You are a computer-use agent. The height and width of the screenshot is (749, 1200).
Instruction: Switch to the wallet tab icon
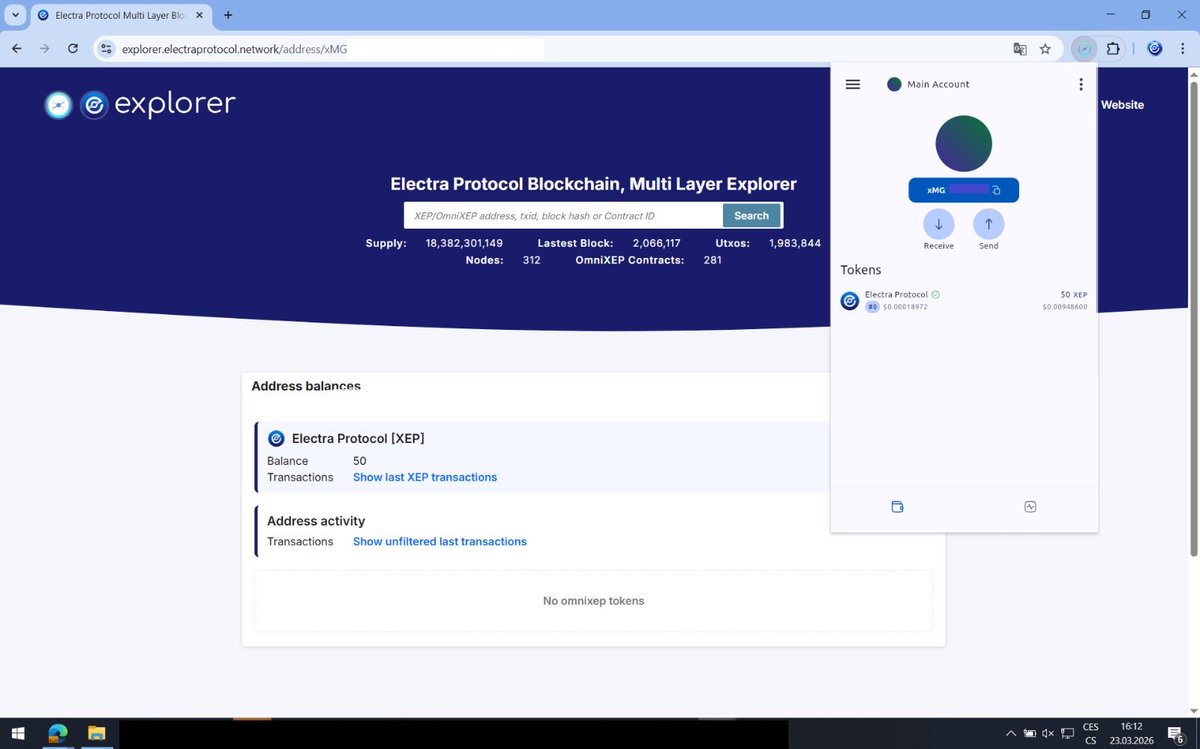coord(897,507)
